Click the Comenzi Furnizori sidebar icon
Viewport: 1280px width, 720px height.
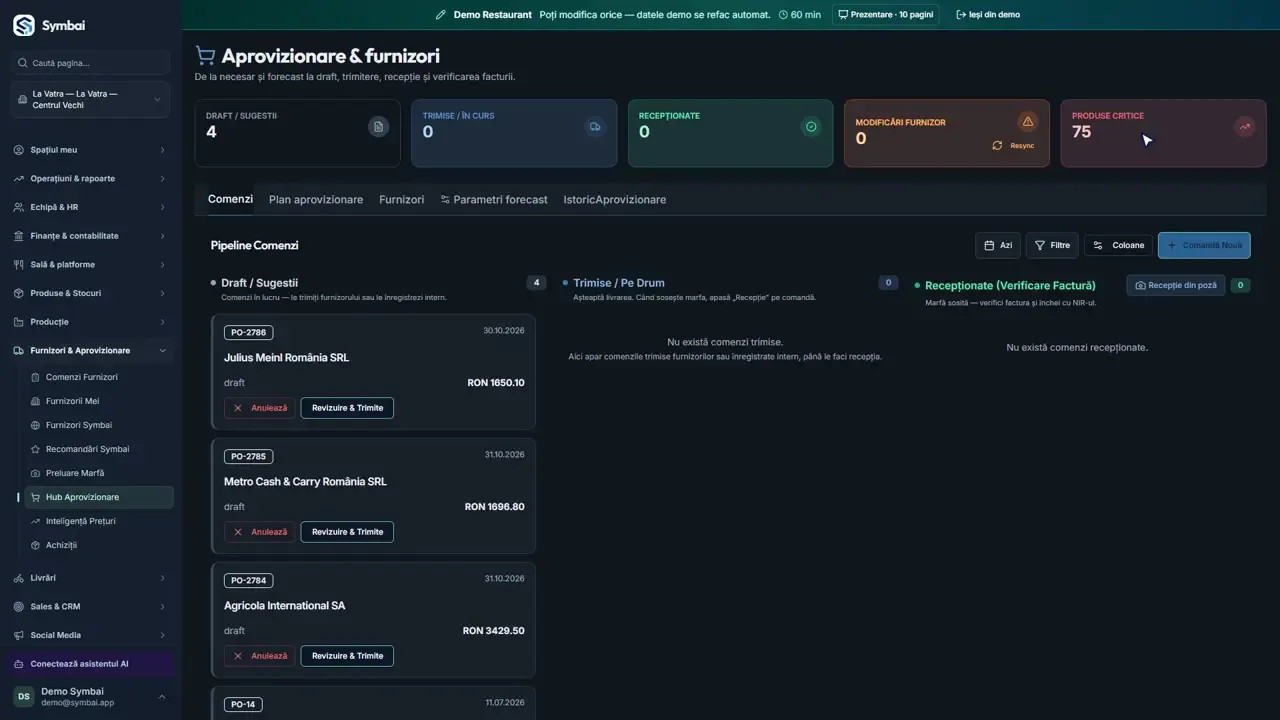36,377
